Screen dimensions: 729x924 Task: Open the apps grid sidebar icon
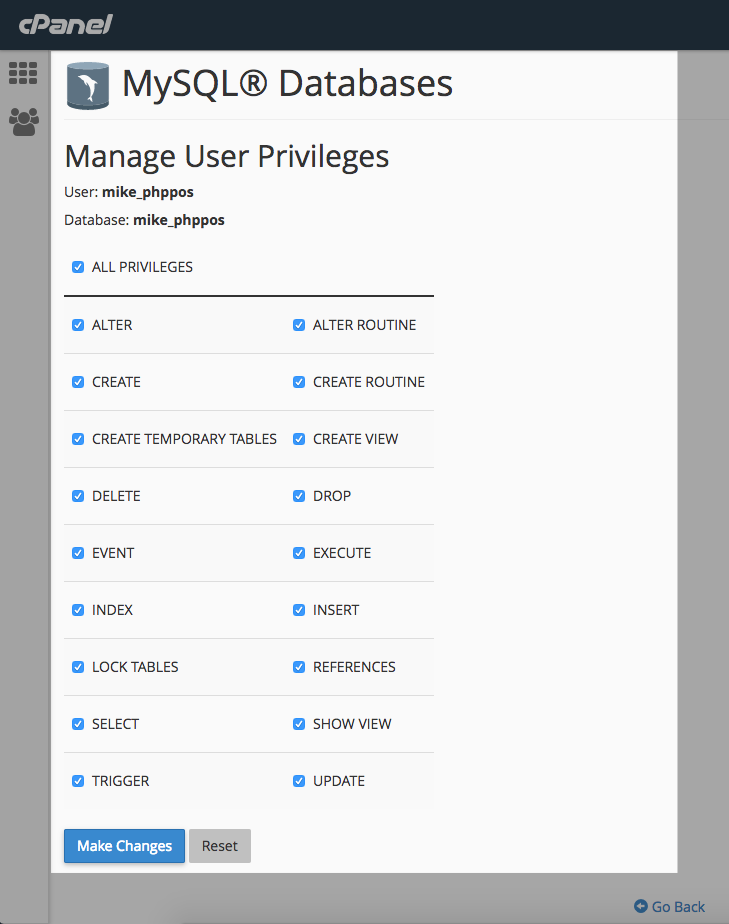[x=23, y=73]
